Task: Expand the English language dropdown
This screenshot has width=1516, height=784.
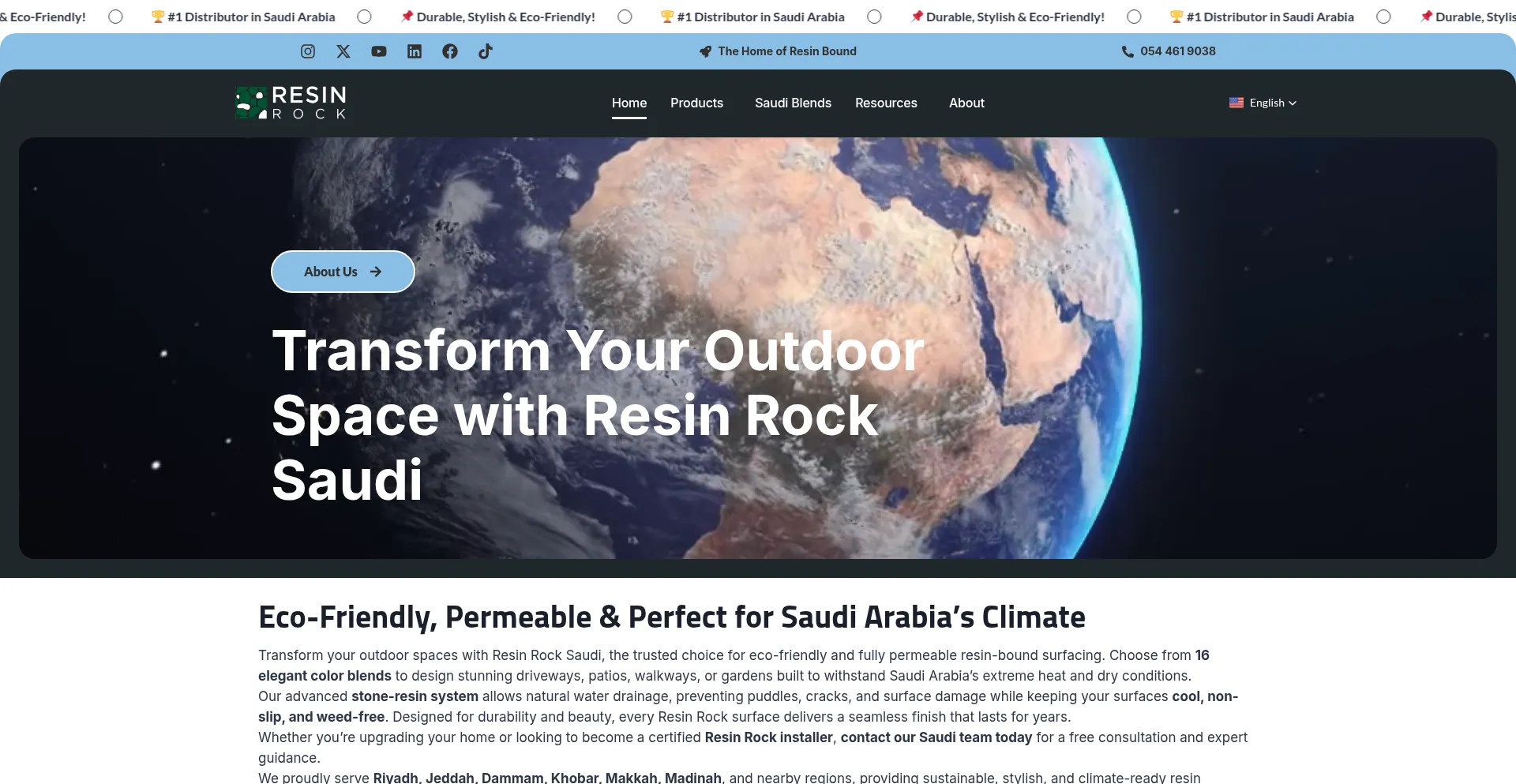Action: (x=1263, y=103)
